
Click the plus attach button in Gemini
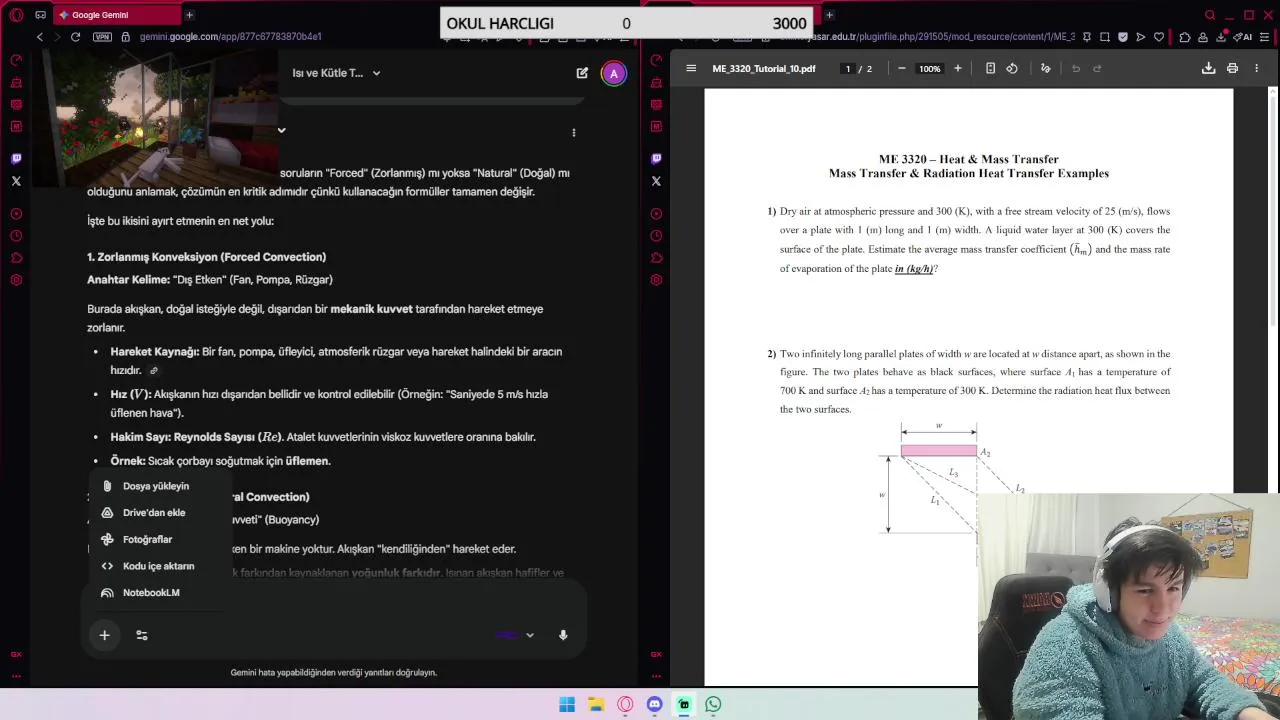click(104, 635)
